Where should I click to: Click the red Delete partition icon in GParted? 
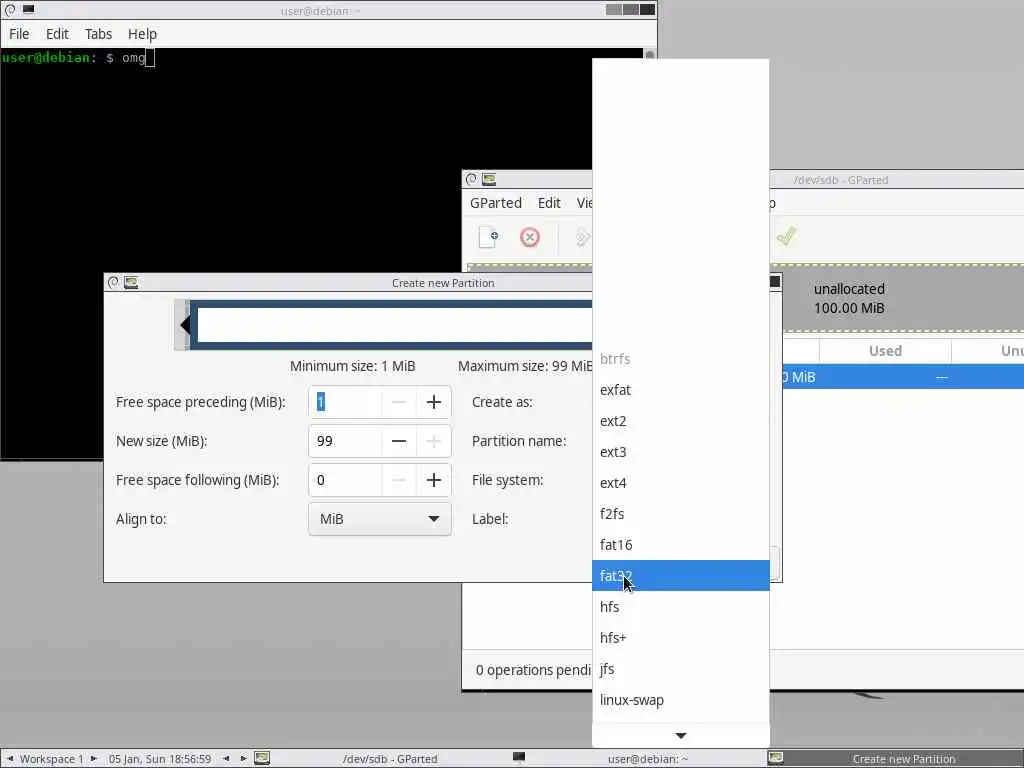click(530, 237)
